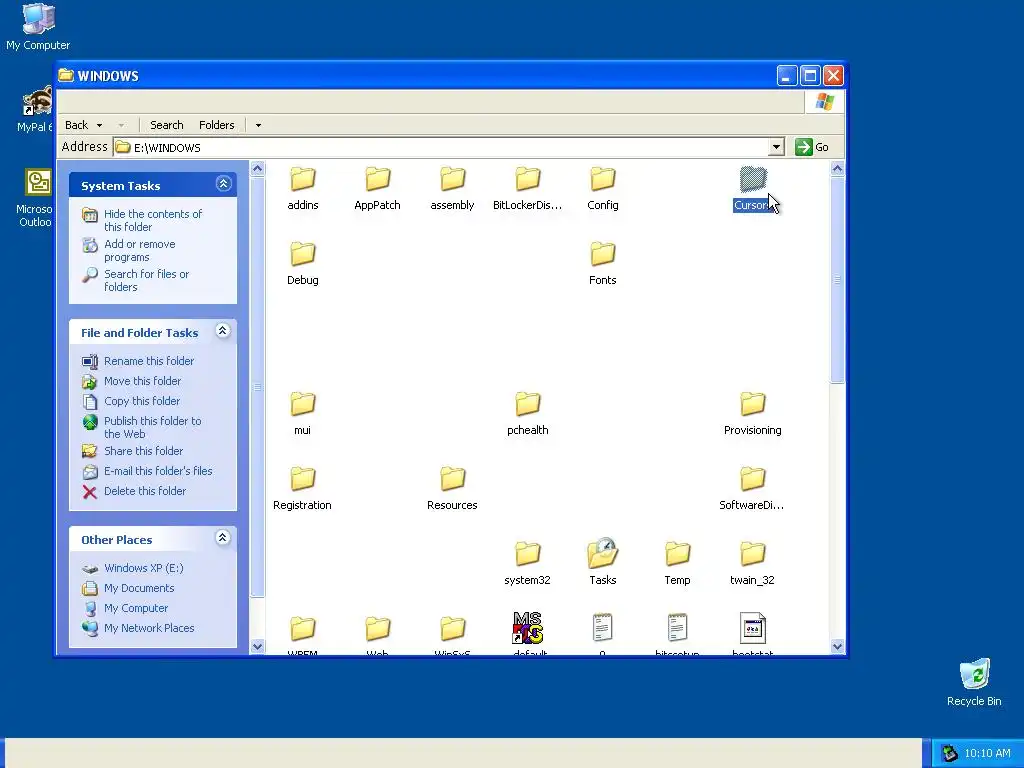Open the Recycle Bin desktop icon
1024x768 pixels.
pyautogui.click(x=974, y=682)
